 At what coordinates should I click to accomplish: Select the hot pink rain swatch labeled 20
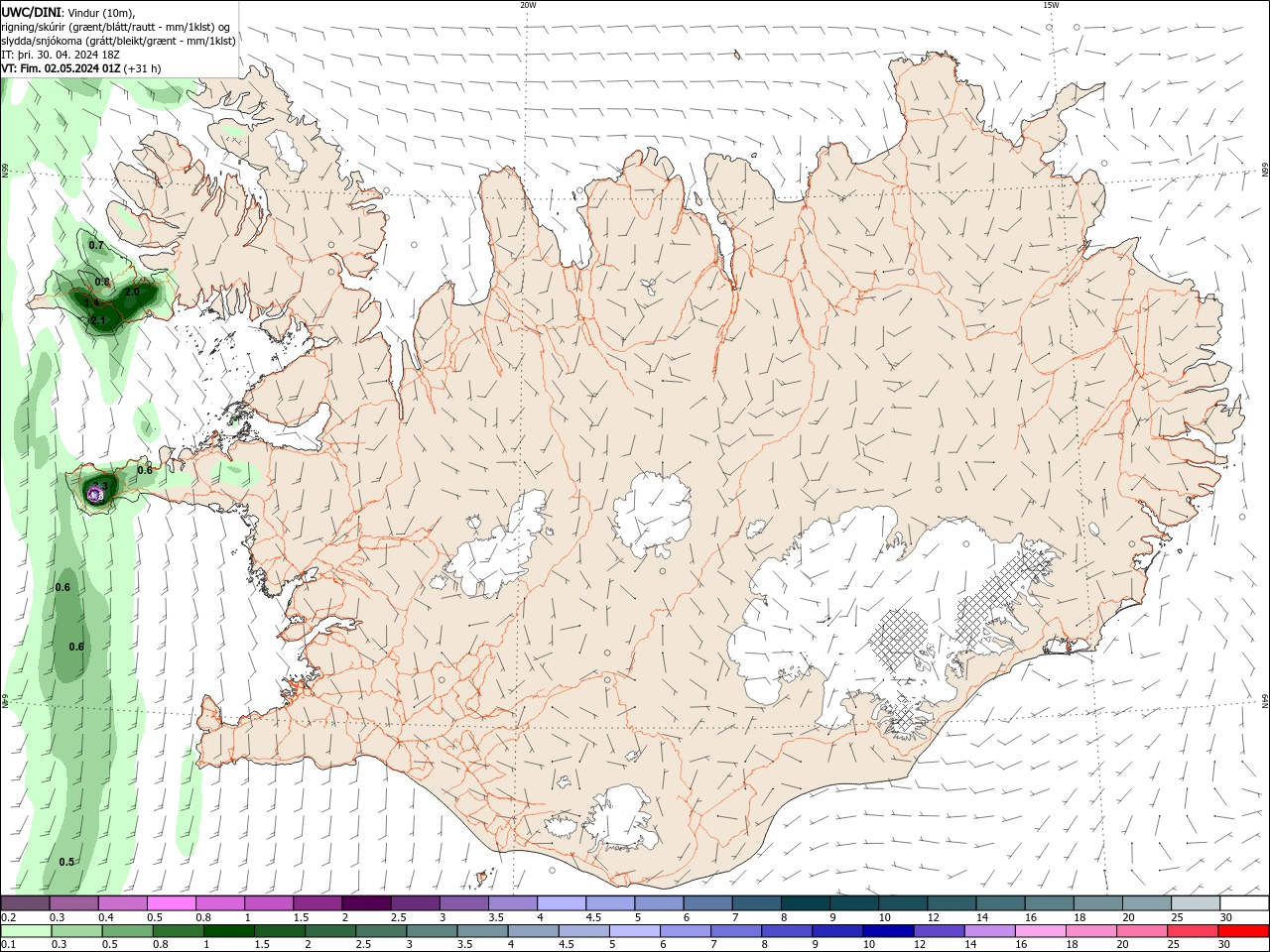[1142, 931]
